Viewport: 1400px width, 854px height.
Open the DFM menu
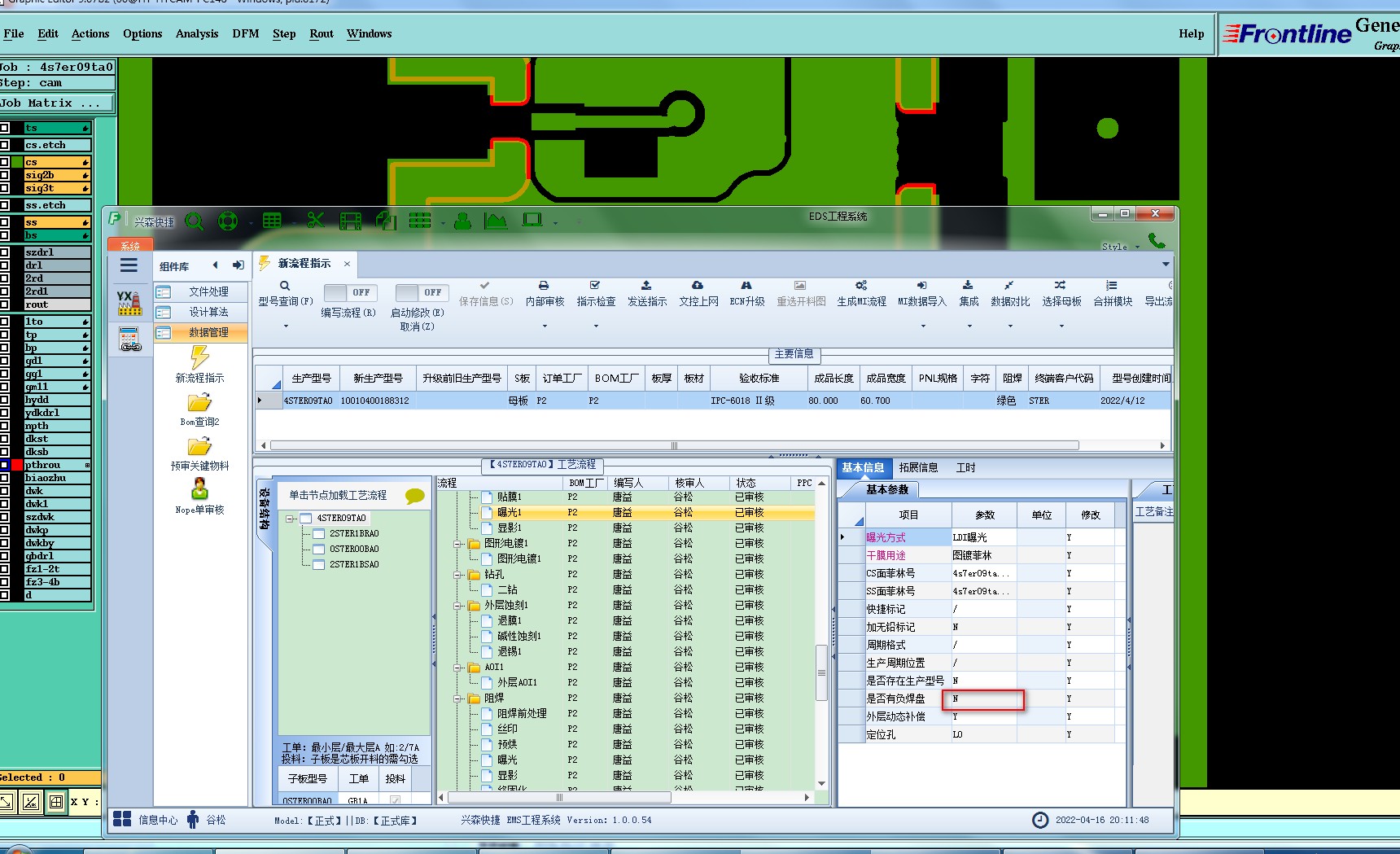click(246, 34)
